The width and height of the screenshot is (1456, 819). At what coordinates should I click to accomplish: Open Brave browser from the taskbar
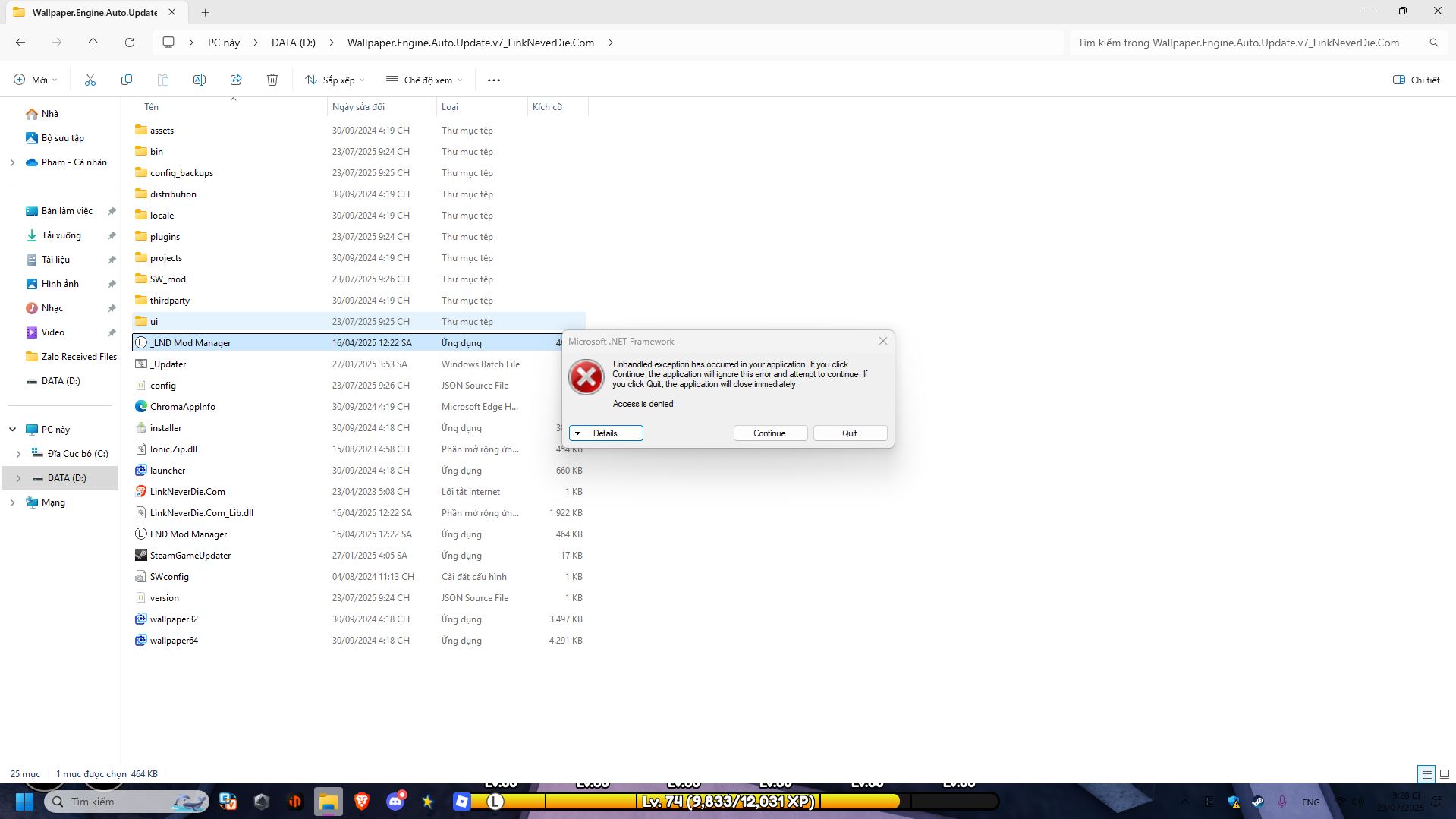tap(362, 802)
